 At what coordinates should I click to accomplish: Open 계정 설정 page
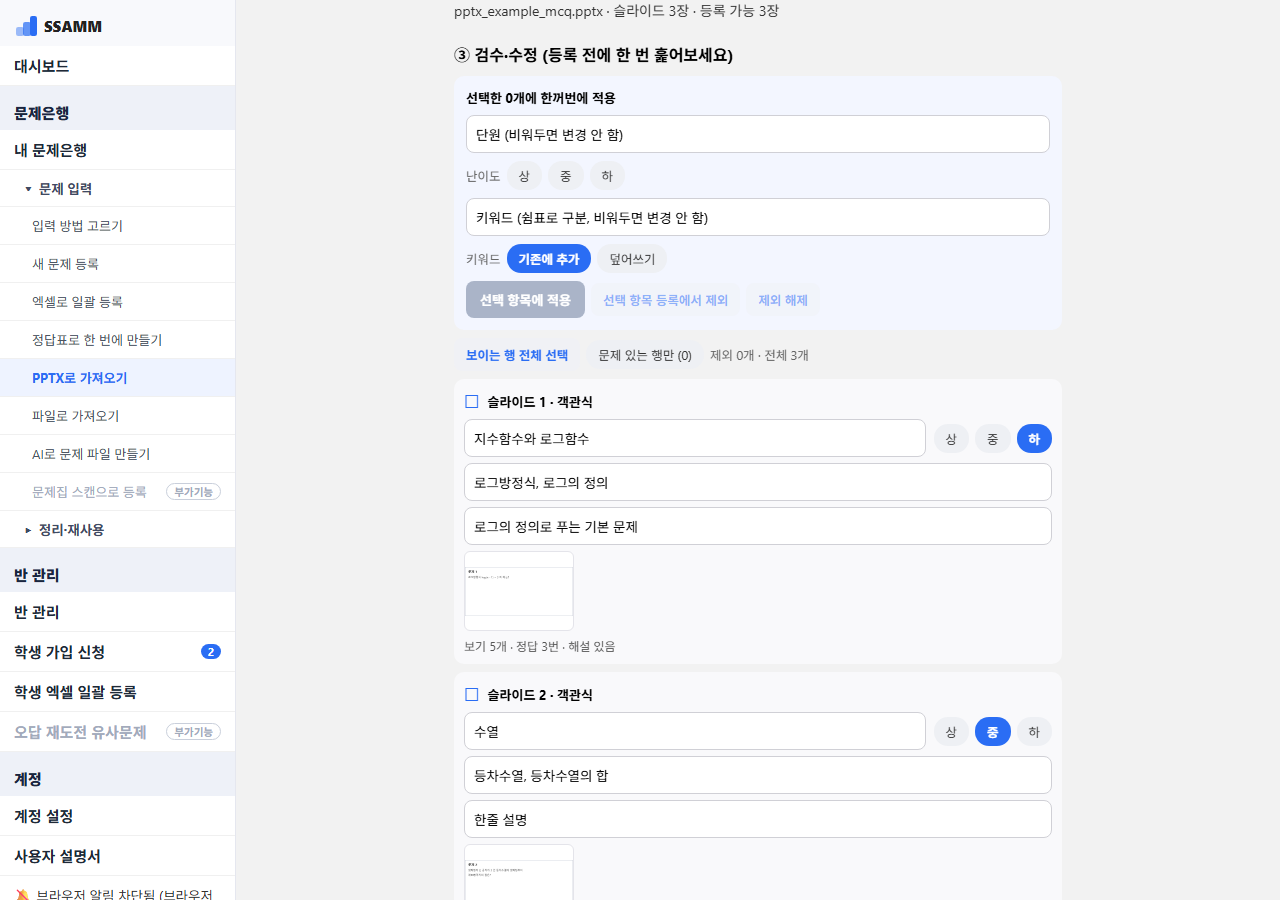[117, 816]
